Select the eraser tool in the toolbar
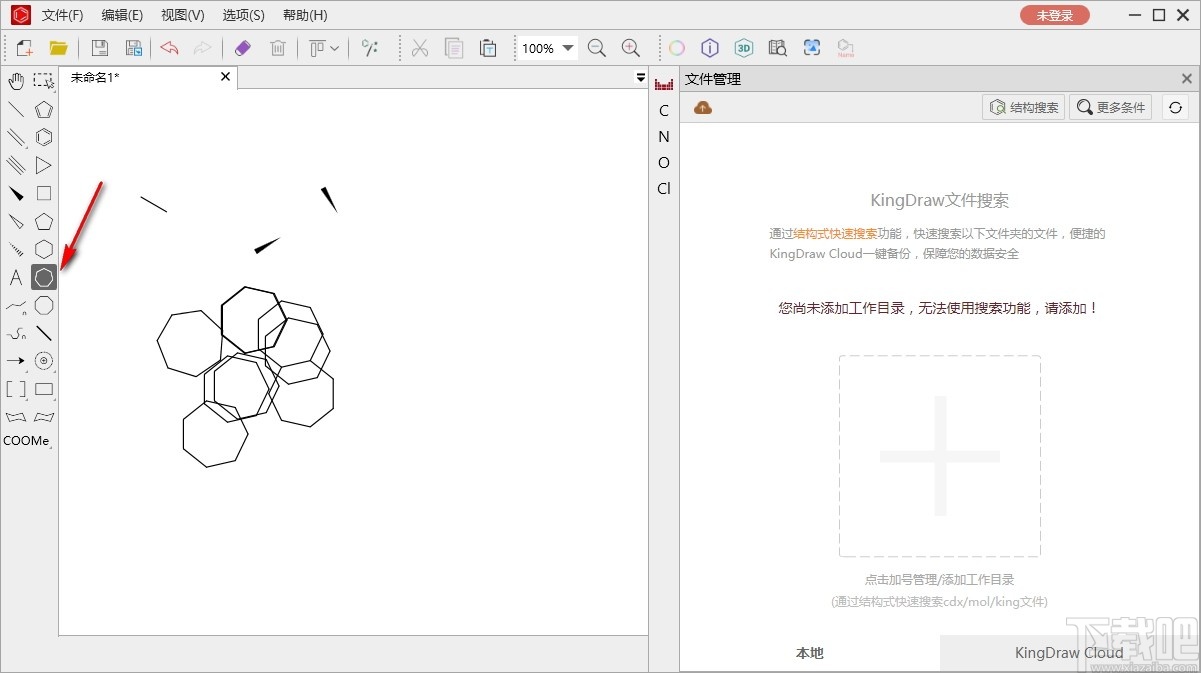The height and width of the screenshot is (673, 1201). pos(242,47)
